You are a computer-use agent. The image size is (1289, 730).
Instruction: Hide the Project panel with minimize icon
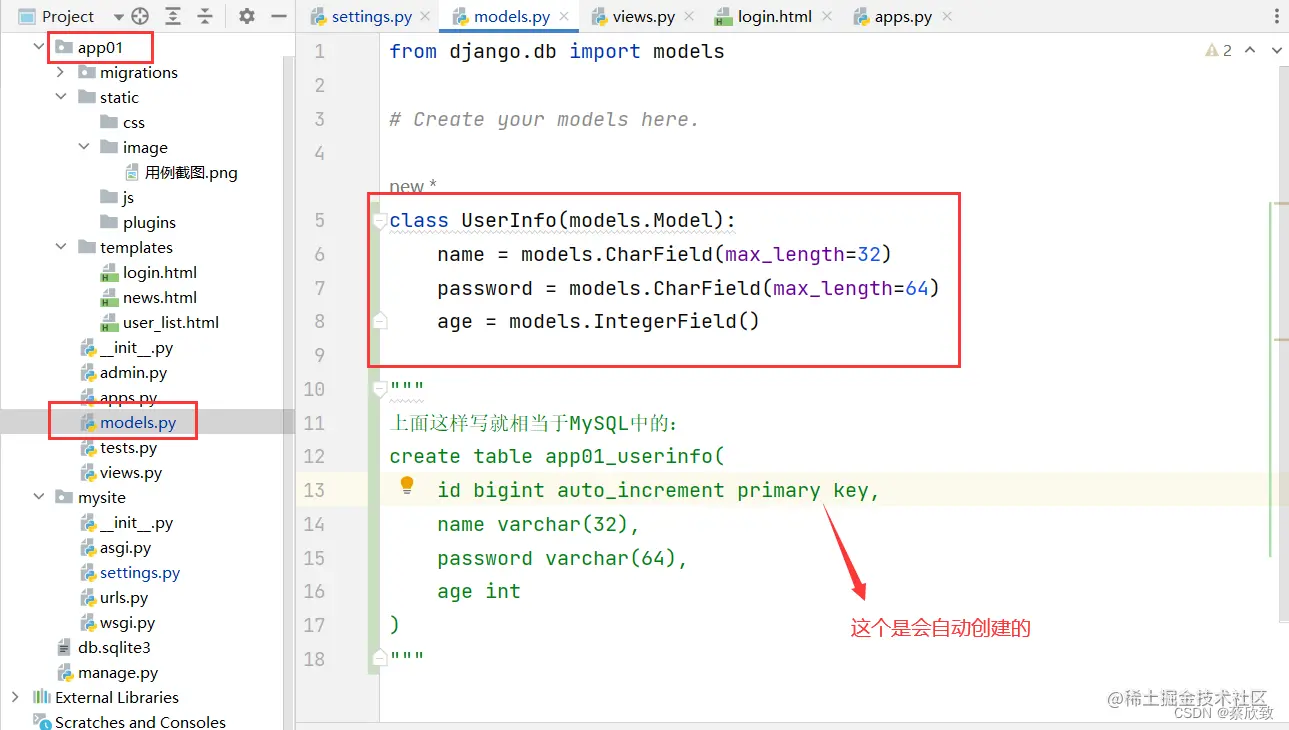point(279,17)
